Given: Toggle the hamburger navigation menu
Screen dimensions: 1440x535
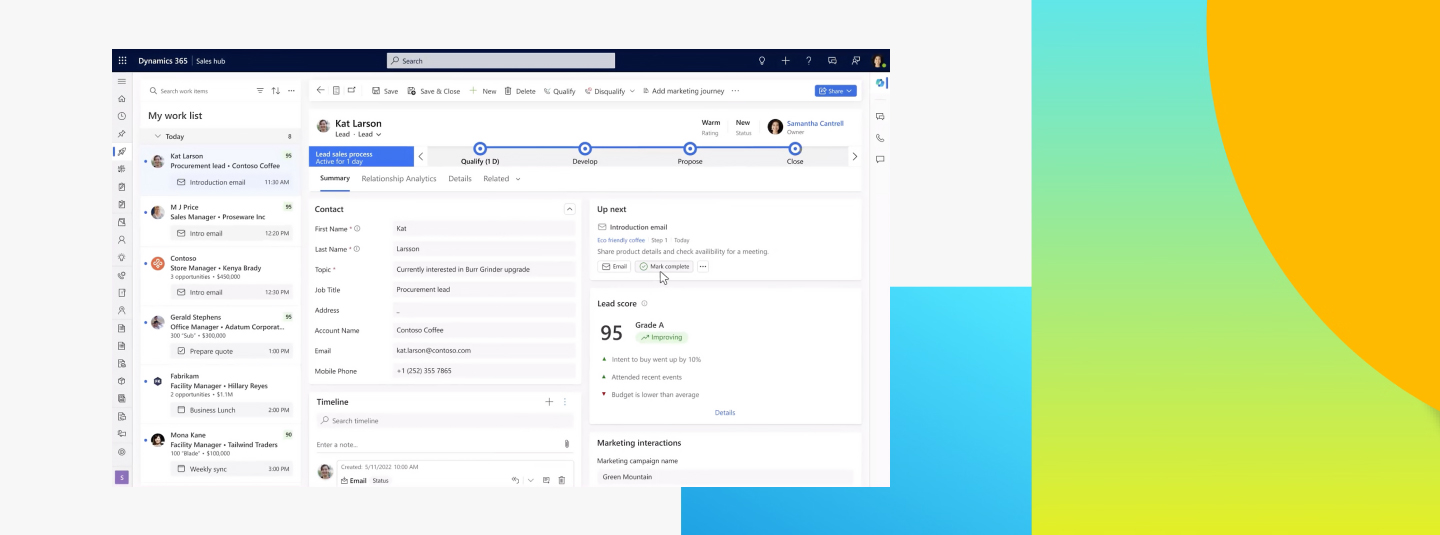Looking at the screenshot, I should [122, 81].
